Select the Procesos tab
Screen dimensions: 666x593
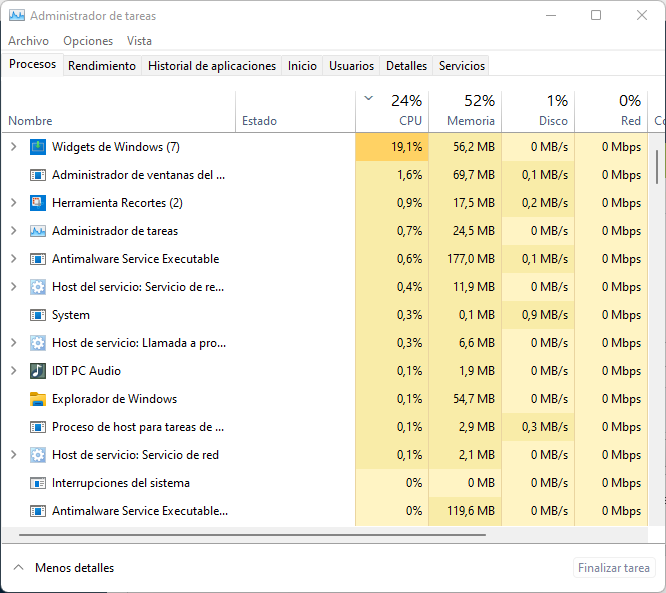pos(33,64)
